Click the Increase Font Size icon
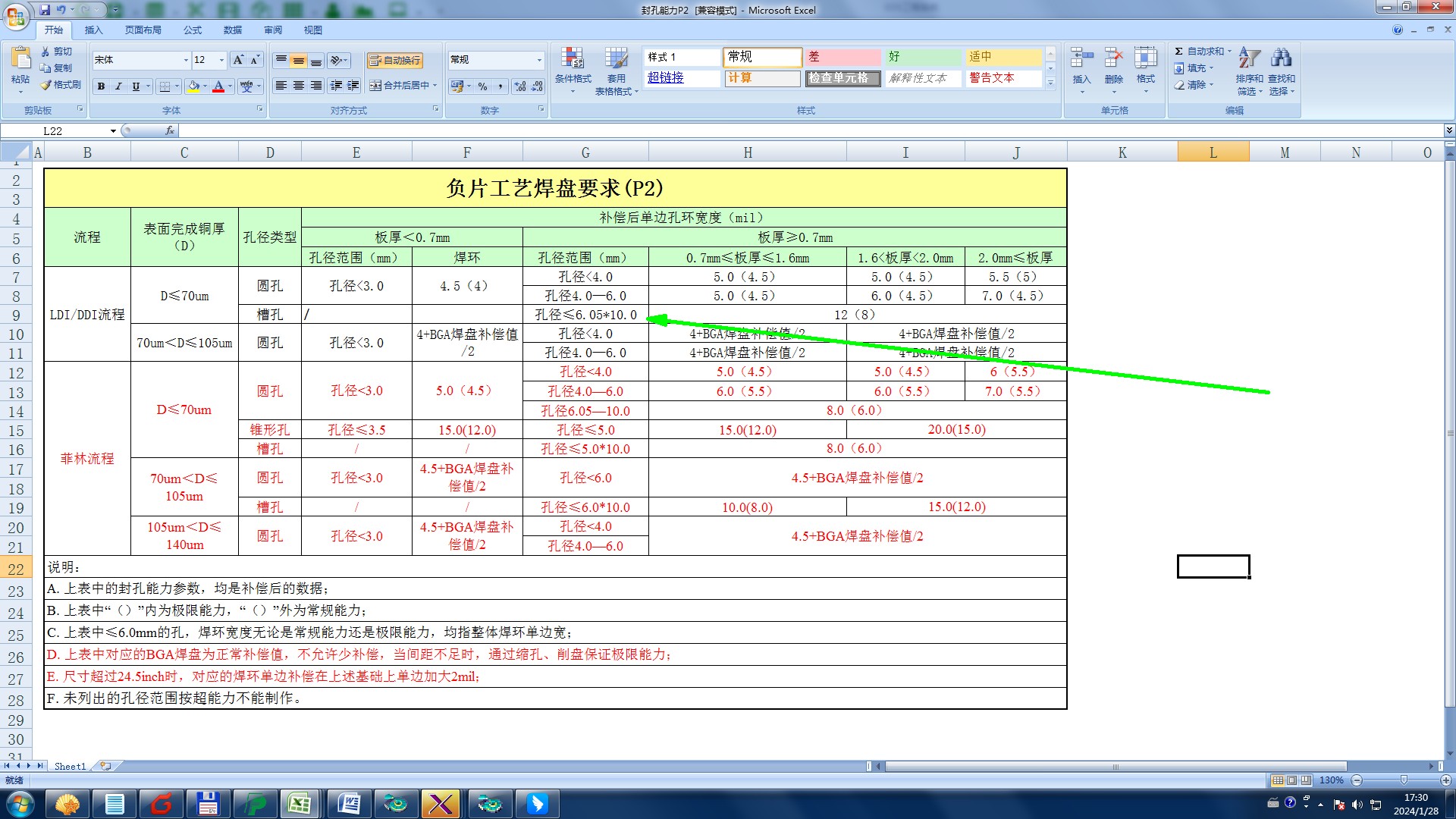 (238, 60)
